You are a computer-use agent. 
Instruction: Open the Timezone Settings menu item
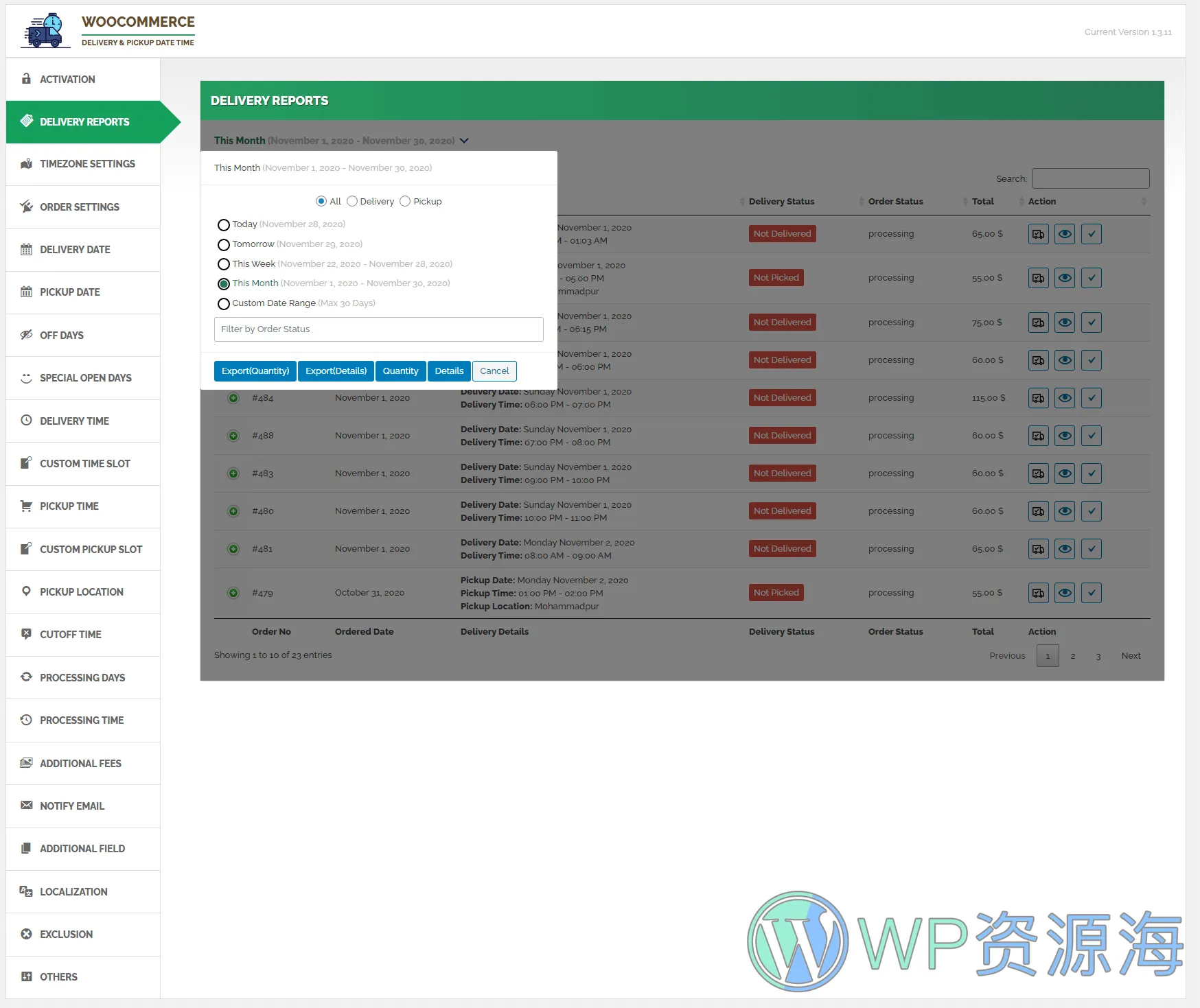point(87,164)
